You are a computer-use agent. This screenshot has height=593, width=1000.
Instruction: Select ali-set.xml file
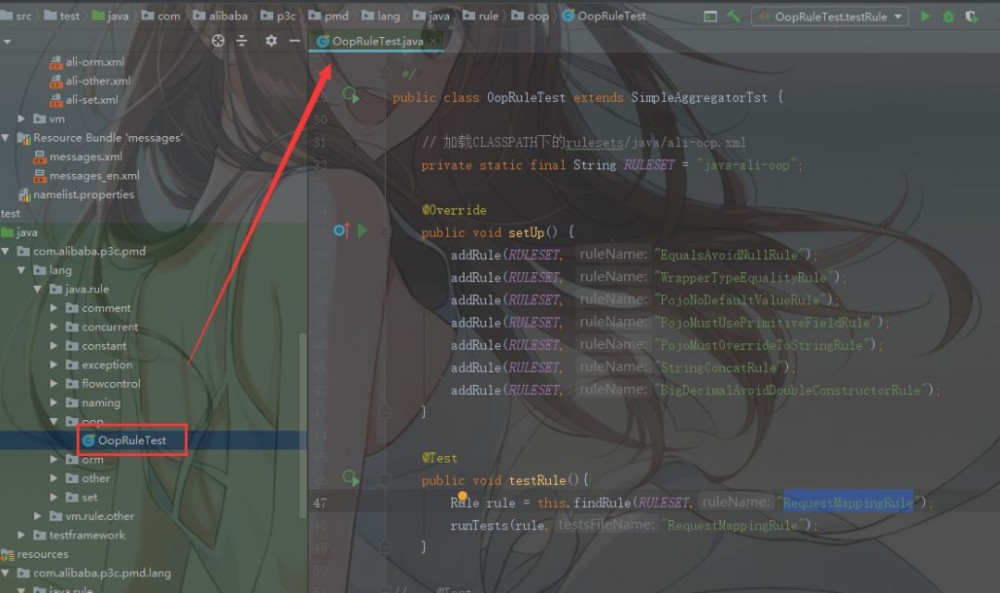84,100
